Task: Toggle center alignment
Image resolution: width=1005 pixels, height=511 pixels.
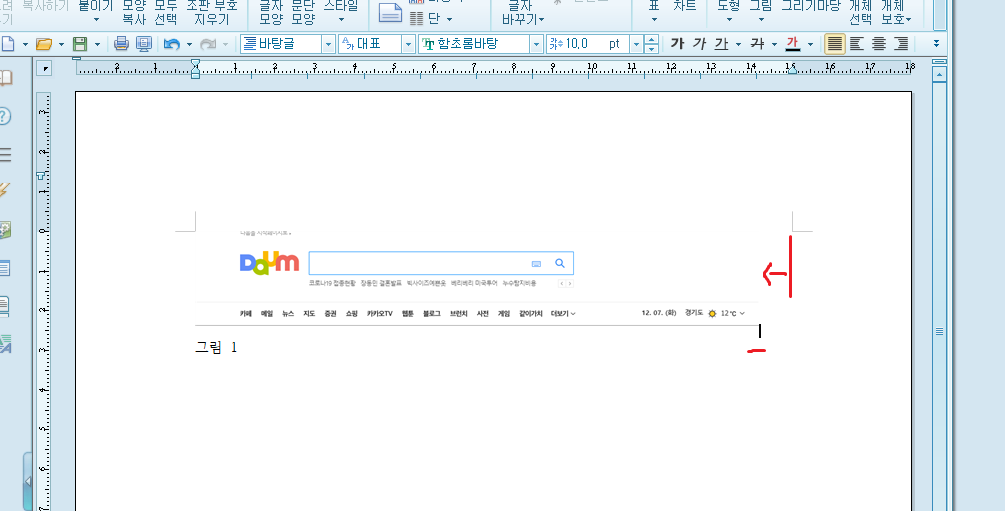Action: 879,44
